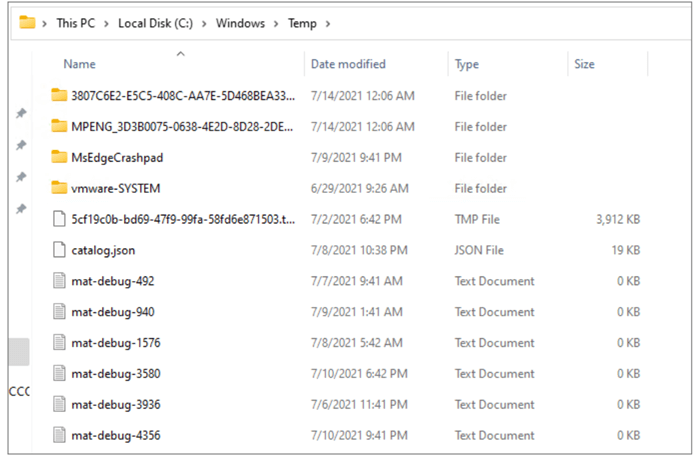
Task: Navigate to Windows breadcrumb
Action: pyautogui.click(x=240, y=23)
